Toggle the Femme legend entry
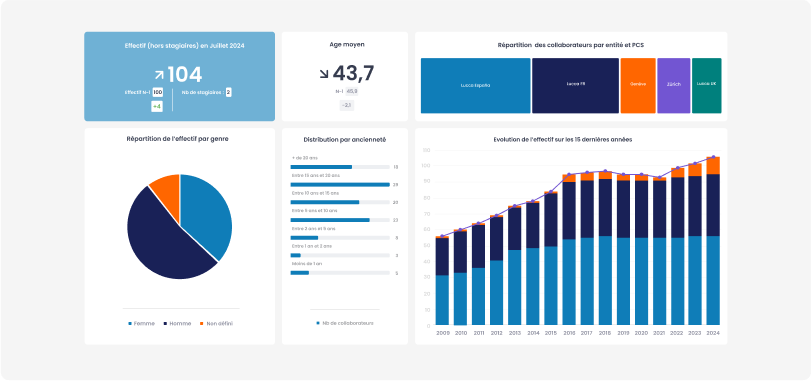 tap(141, 324)
